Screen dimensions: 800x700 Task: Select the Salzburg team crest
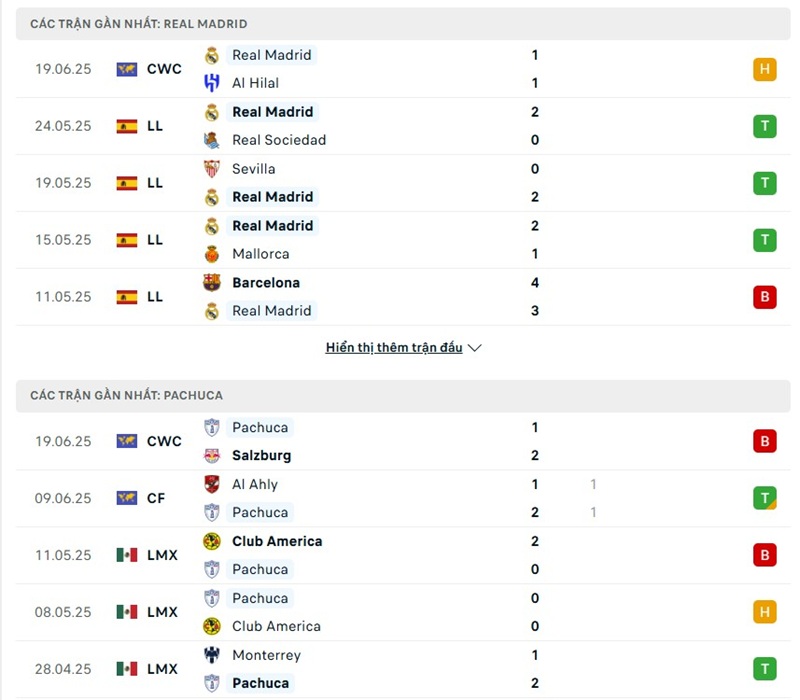[211, 455]
